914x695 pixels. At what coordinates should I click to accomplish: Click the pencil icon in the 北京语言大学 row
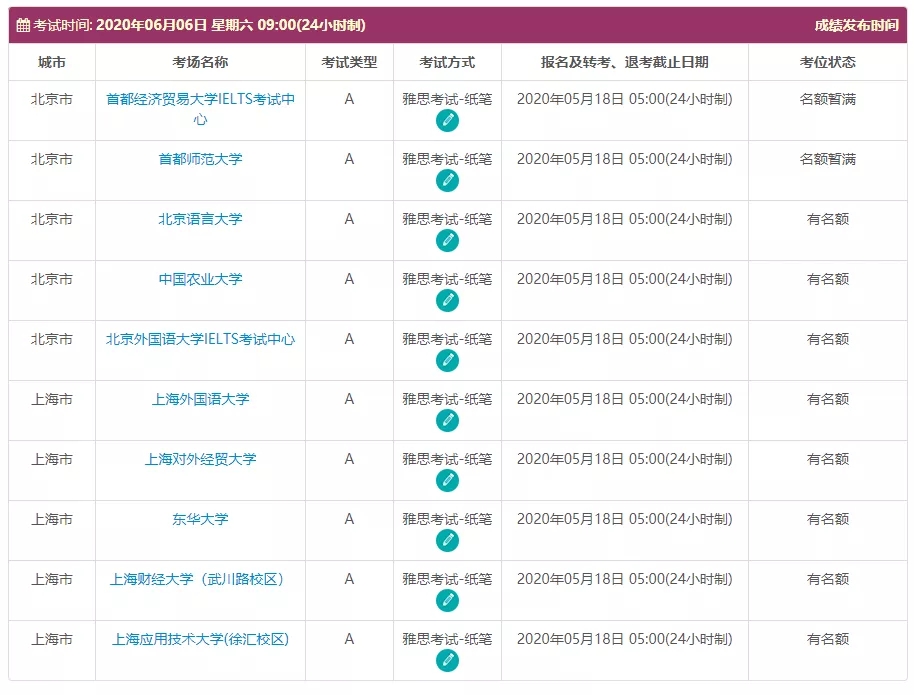coord(447,241)
